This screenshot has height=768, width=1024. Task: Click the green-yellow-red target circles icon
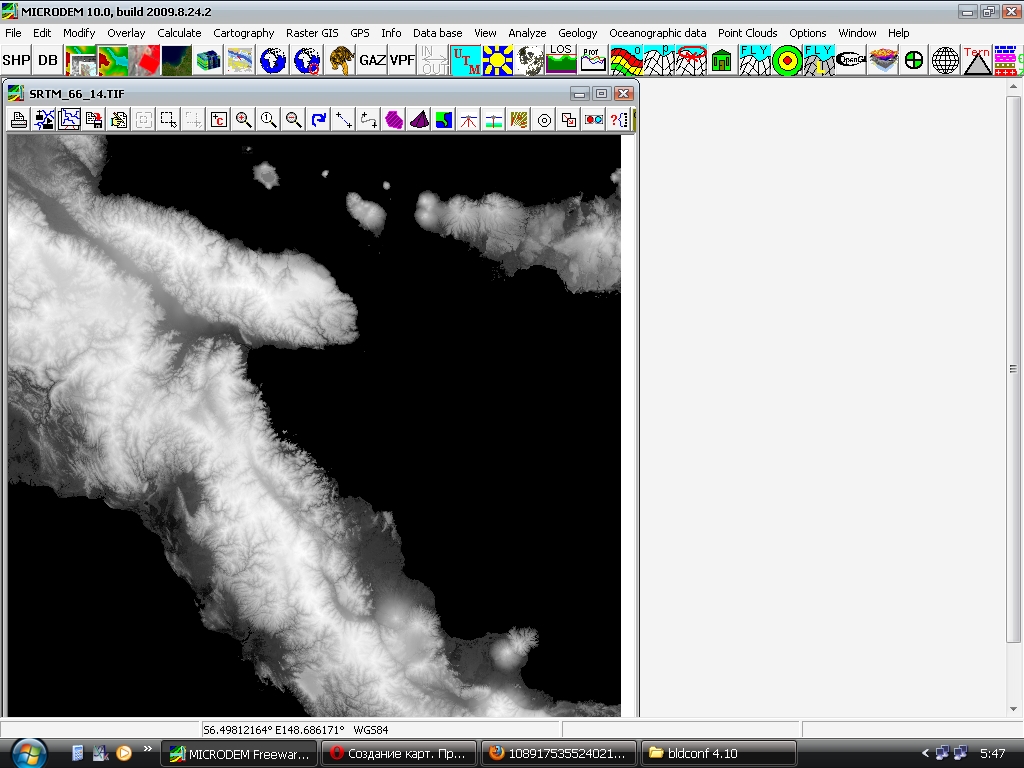point(787,60)
